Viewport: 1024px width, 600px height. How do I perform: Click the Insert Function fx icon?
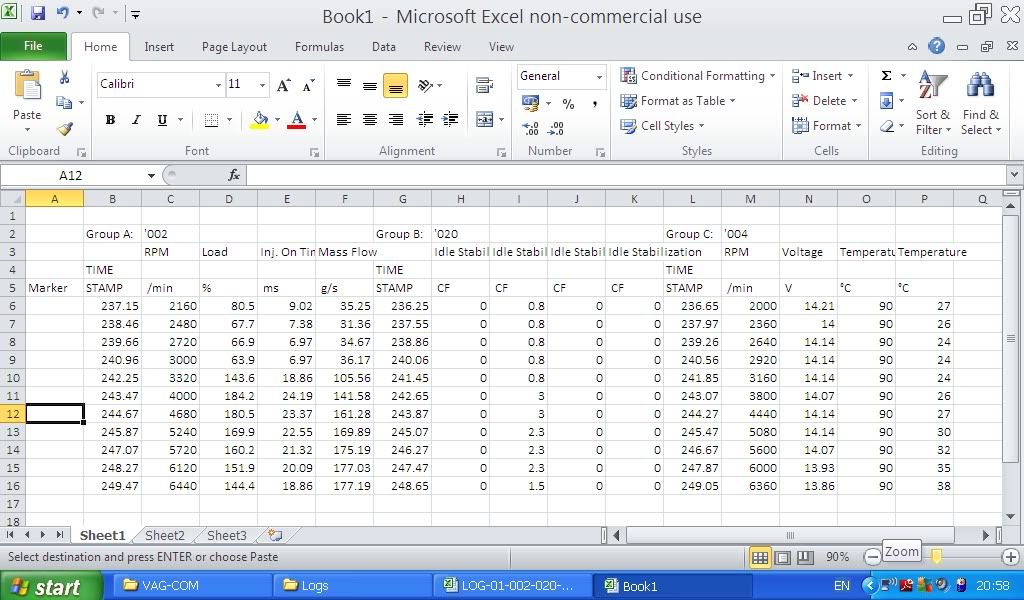click(x=234, y=175)
